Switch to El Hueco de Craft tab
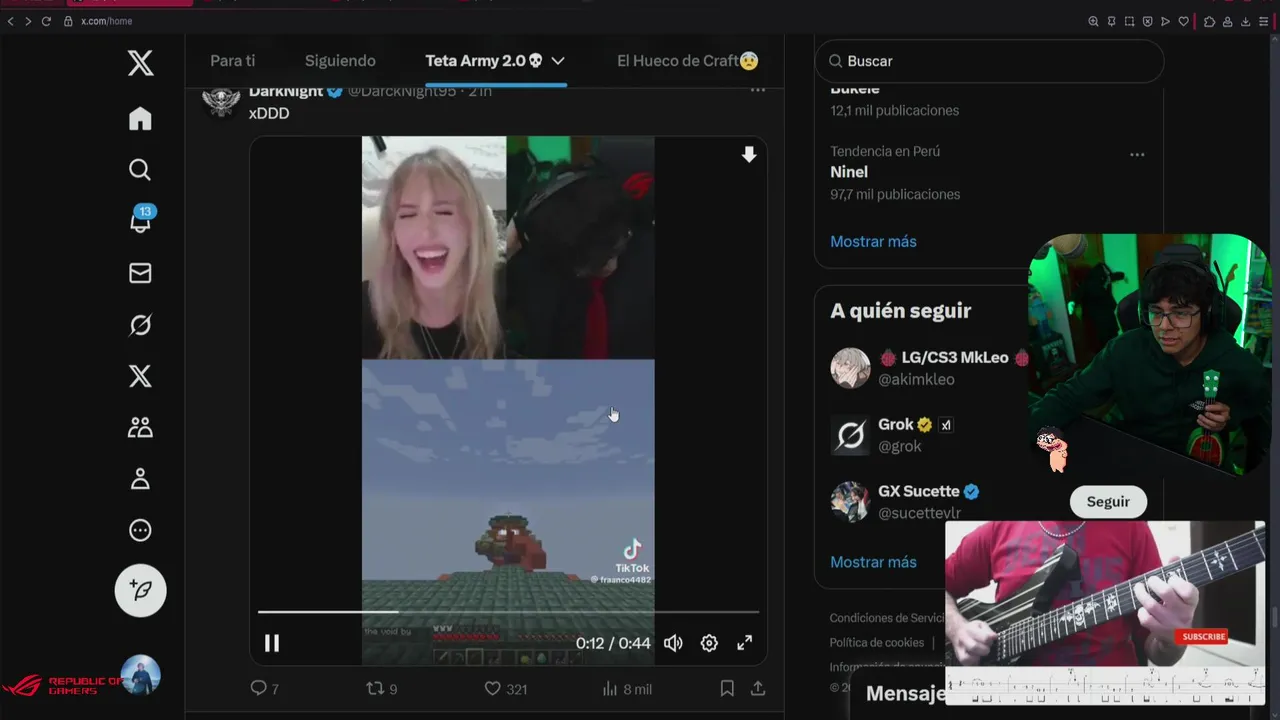This screenshot has width=1280, height=720. click(x=687, y=61)
